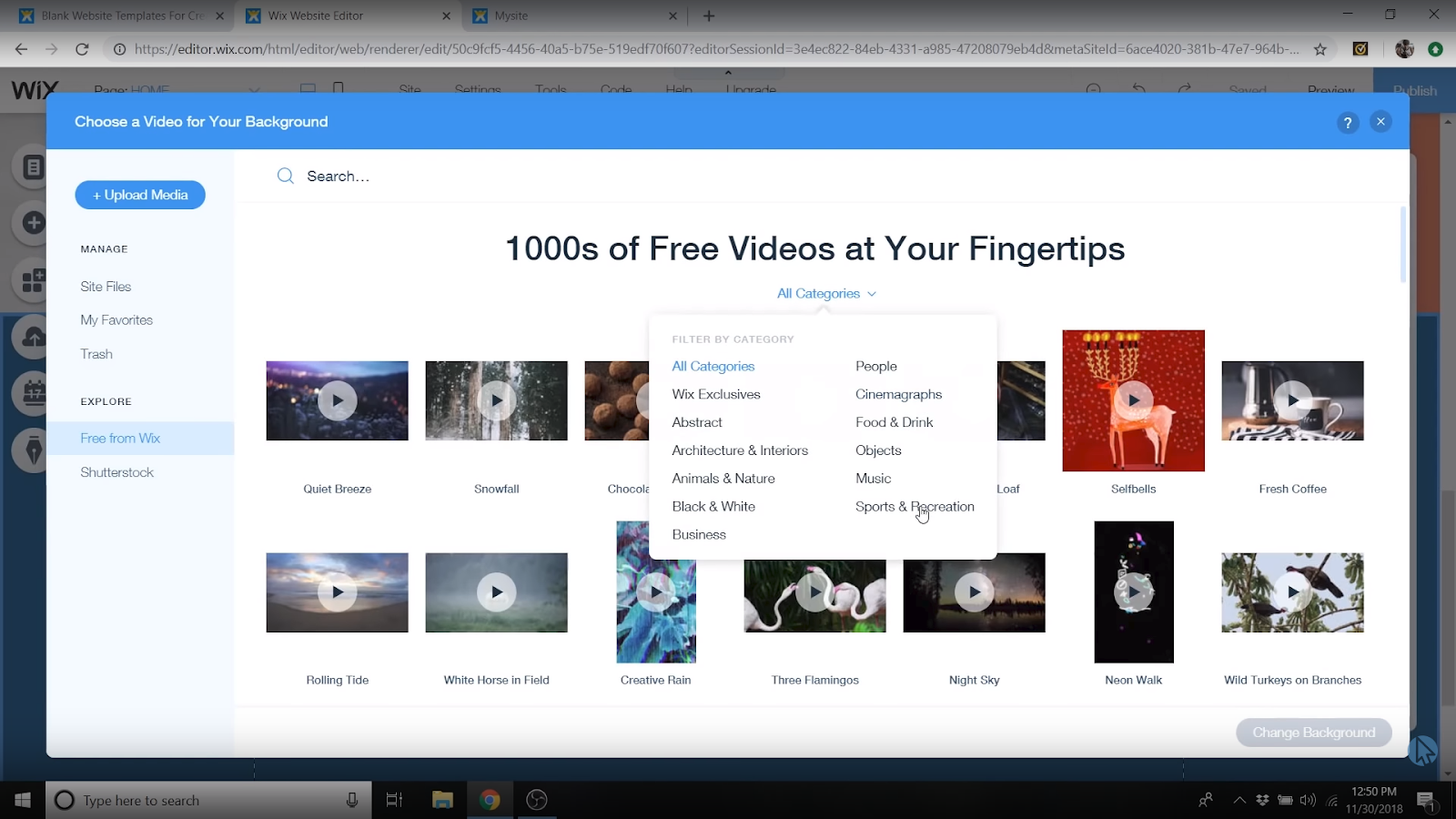Select the Three Flamingos title text
The height and width of the screenshot is (819, 1456).
tap(815, 680)
